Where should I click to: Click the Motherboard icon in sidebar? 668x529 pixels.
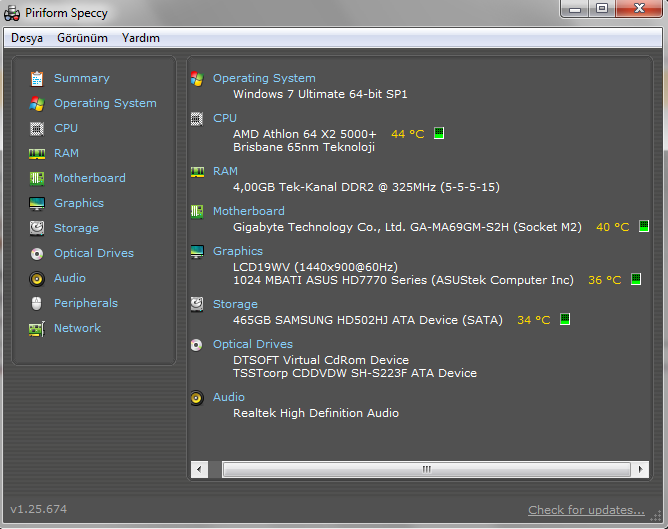[37, 178]
